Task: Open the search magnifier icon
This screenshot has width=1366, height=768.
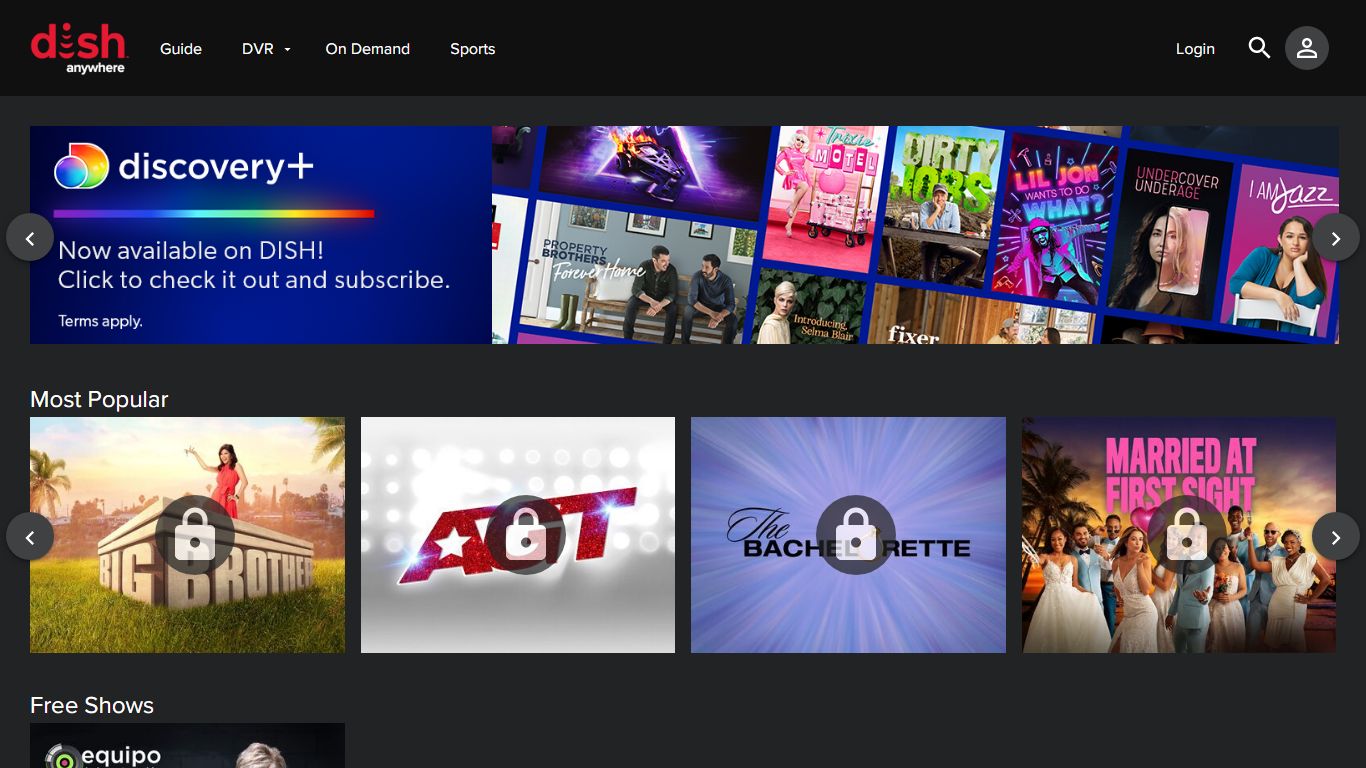Action: point(1259,48)
